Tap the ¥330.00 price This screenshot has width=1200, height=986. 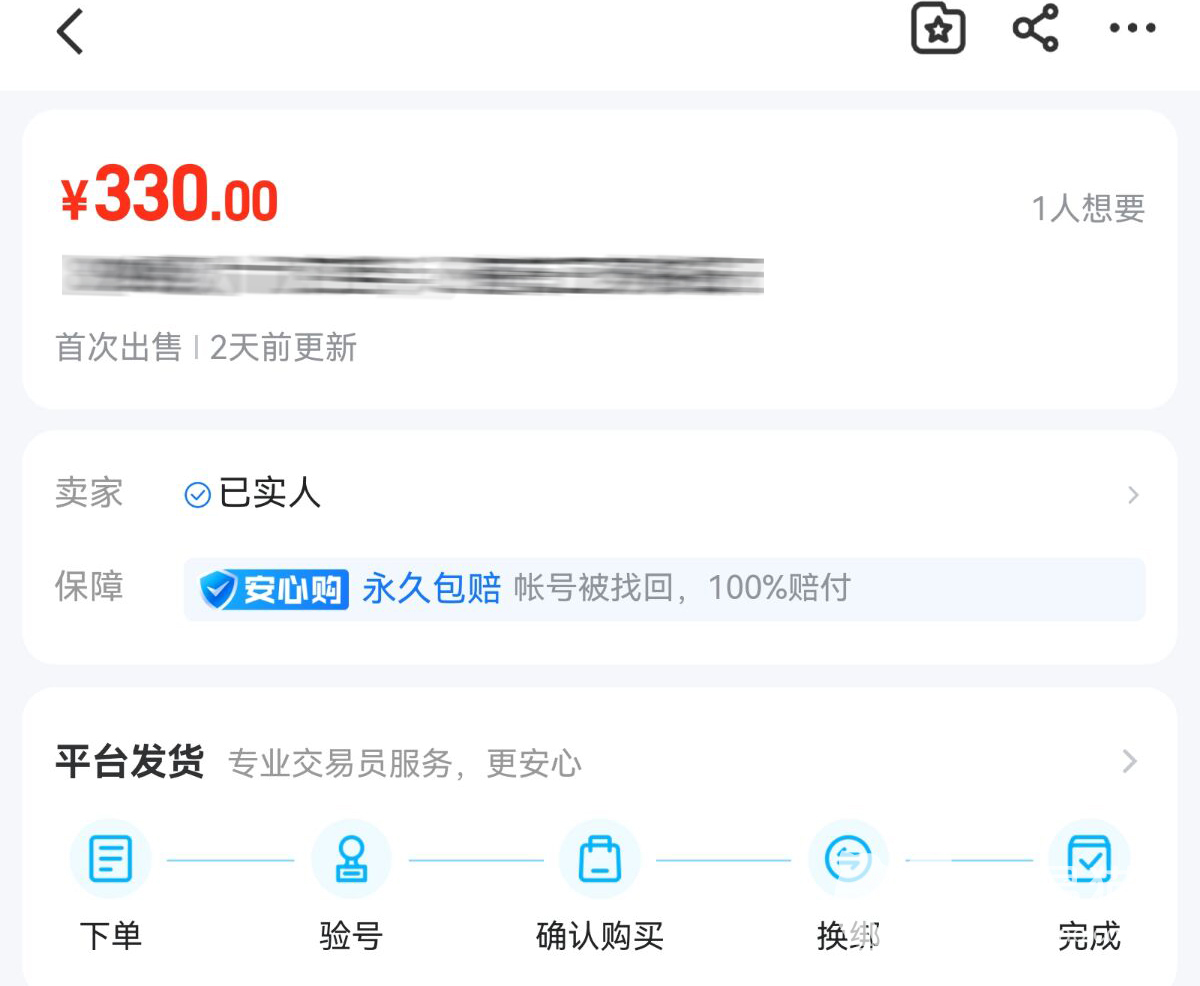pos(169,194)
